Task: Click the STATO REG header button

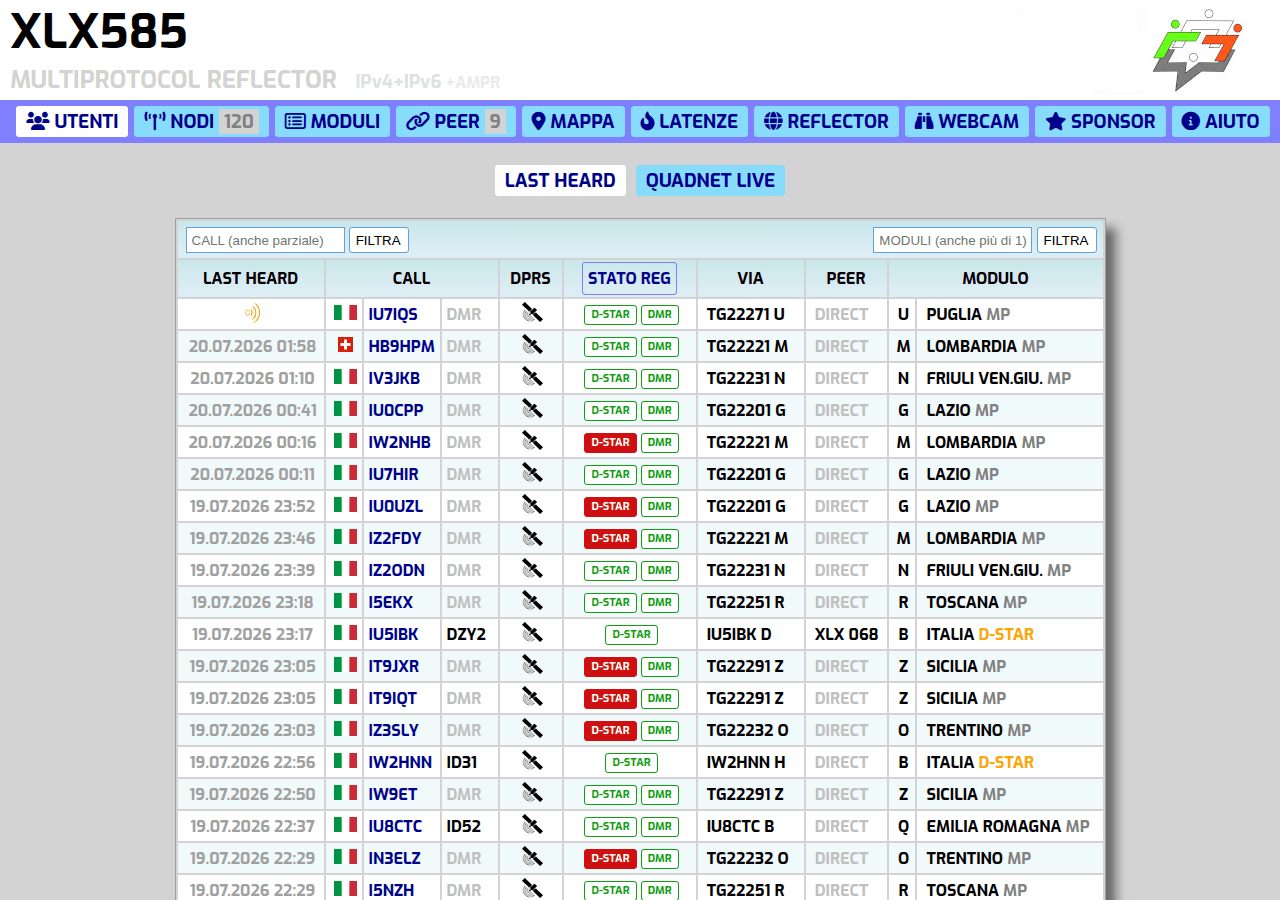Action: (x=630, y=278)
